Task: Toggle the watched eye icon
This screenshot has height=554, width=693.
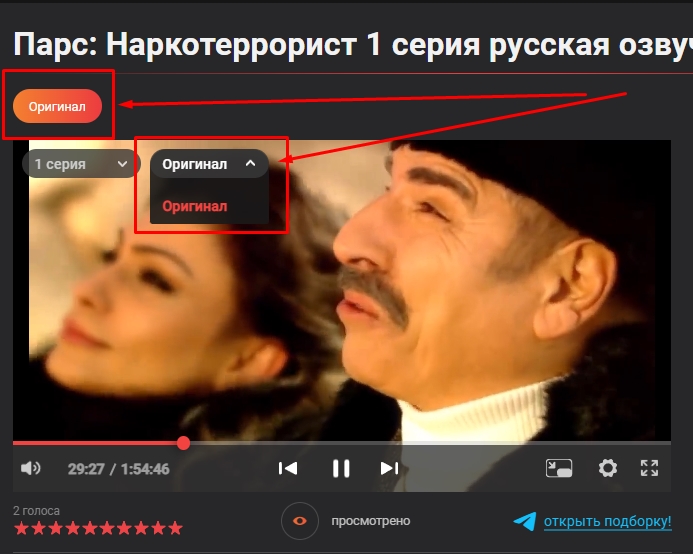Action: tap(298, 521)
